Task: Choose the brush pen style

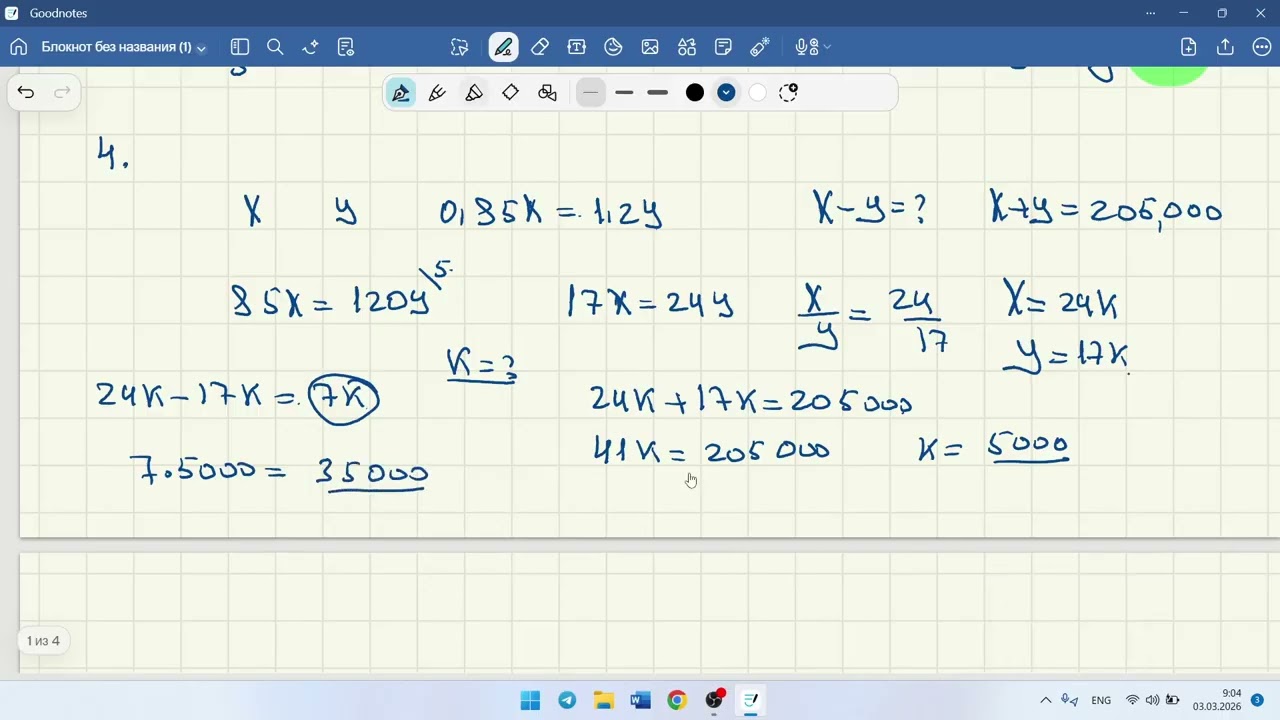Action: (x=474, y=93)
